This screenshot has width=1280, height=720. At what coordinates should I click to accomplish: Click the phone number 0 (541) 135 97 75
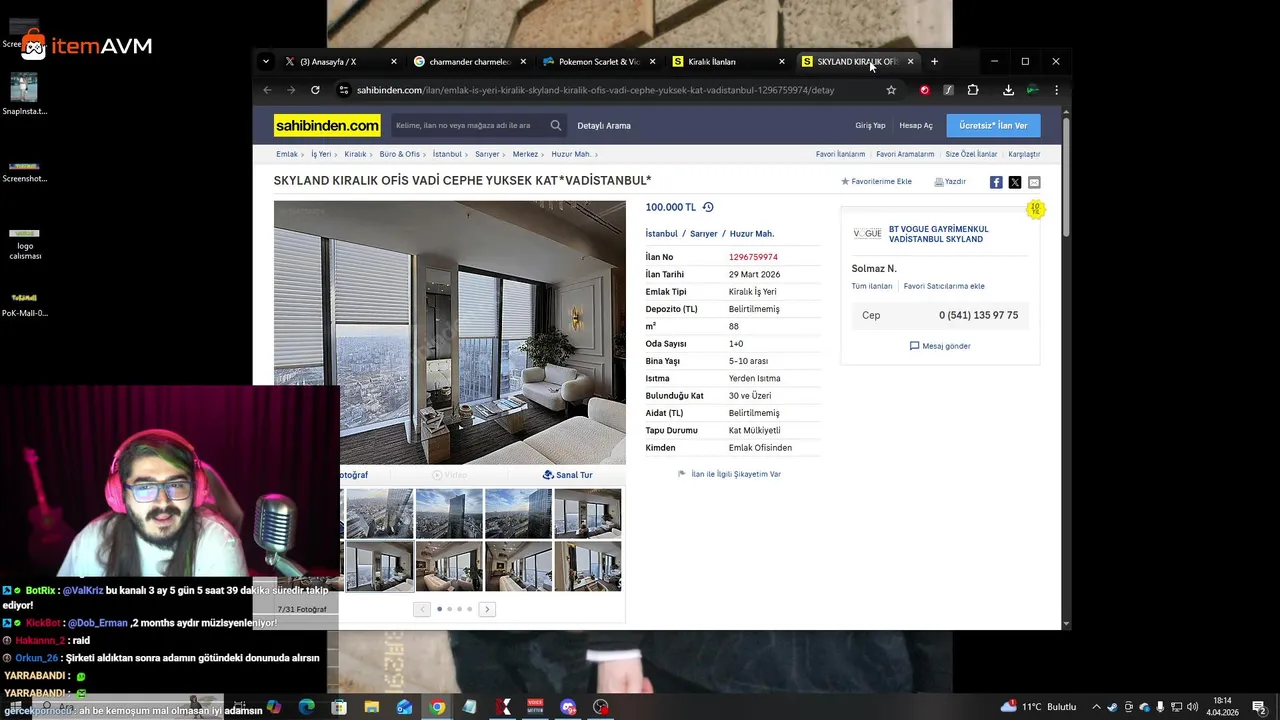pyautogui.click(x=978, y=315)
